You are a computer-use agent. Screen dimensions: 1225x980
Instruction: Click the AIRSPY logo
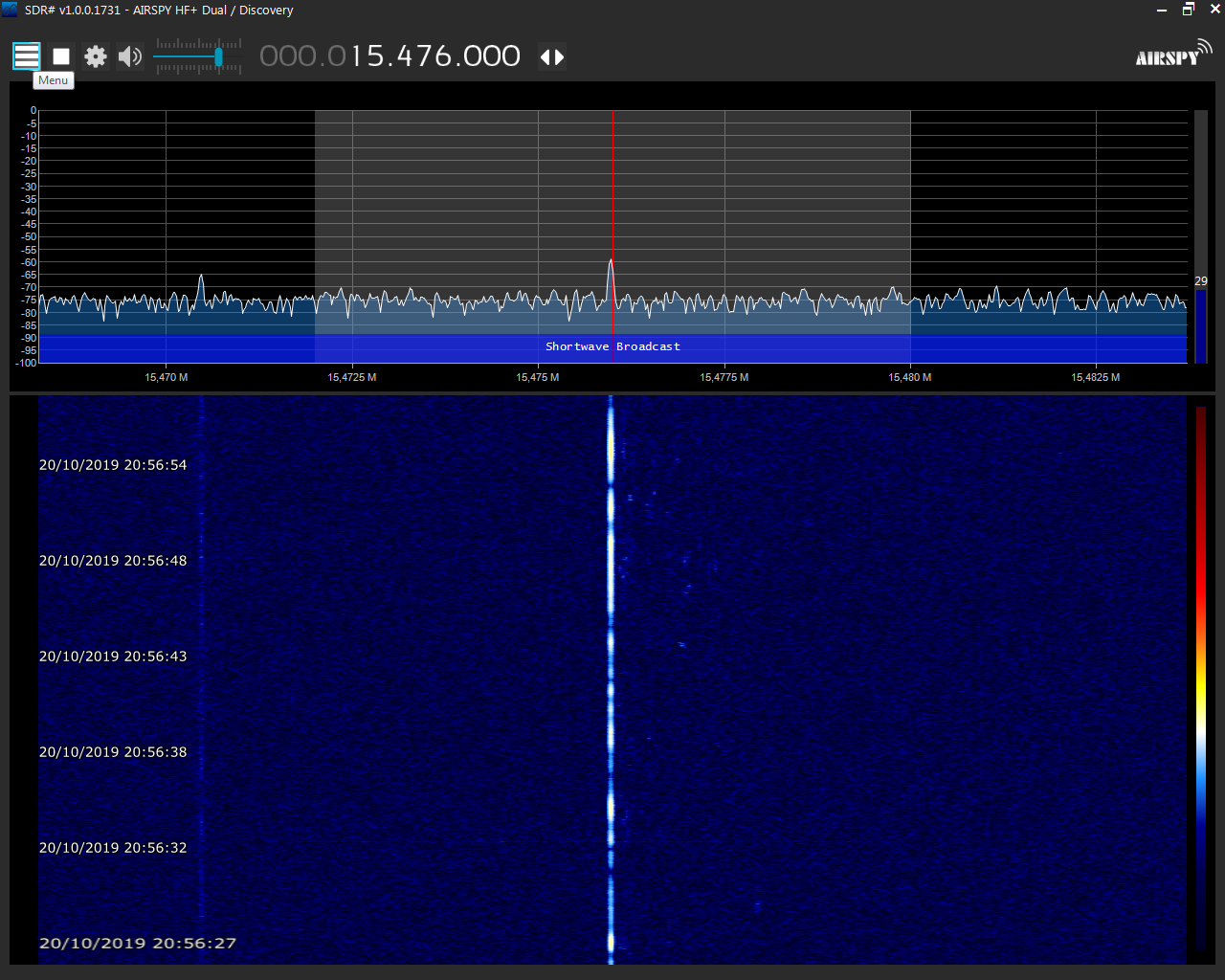pyautogui.click(x=1173, y=54)
